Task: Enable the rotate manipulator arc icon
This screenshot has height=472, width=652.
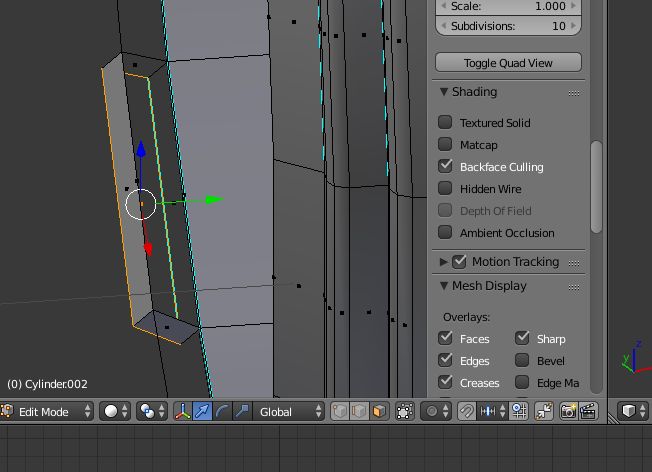Action: coord(222,412)
